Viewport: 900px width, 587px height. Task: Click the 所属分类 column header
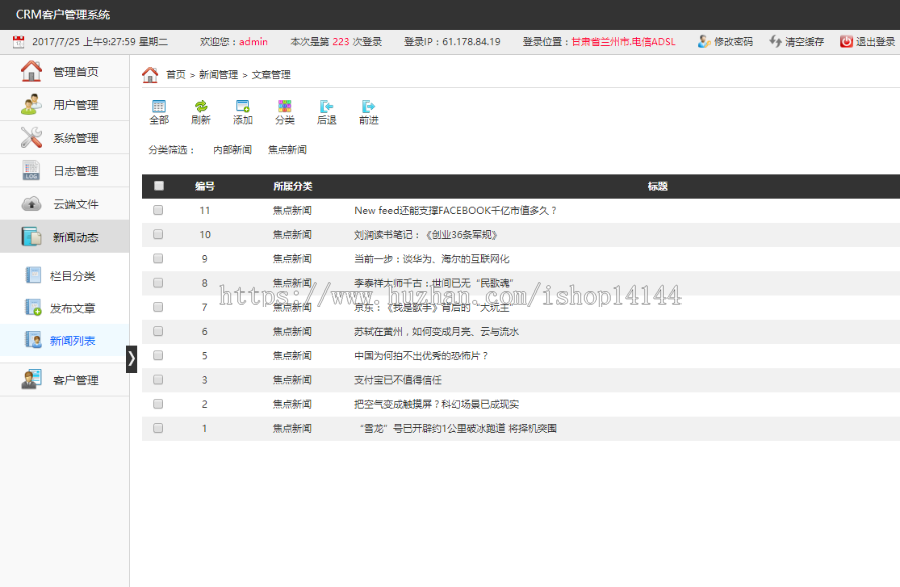point(293,186)
